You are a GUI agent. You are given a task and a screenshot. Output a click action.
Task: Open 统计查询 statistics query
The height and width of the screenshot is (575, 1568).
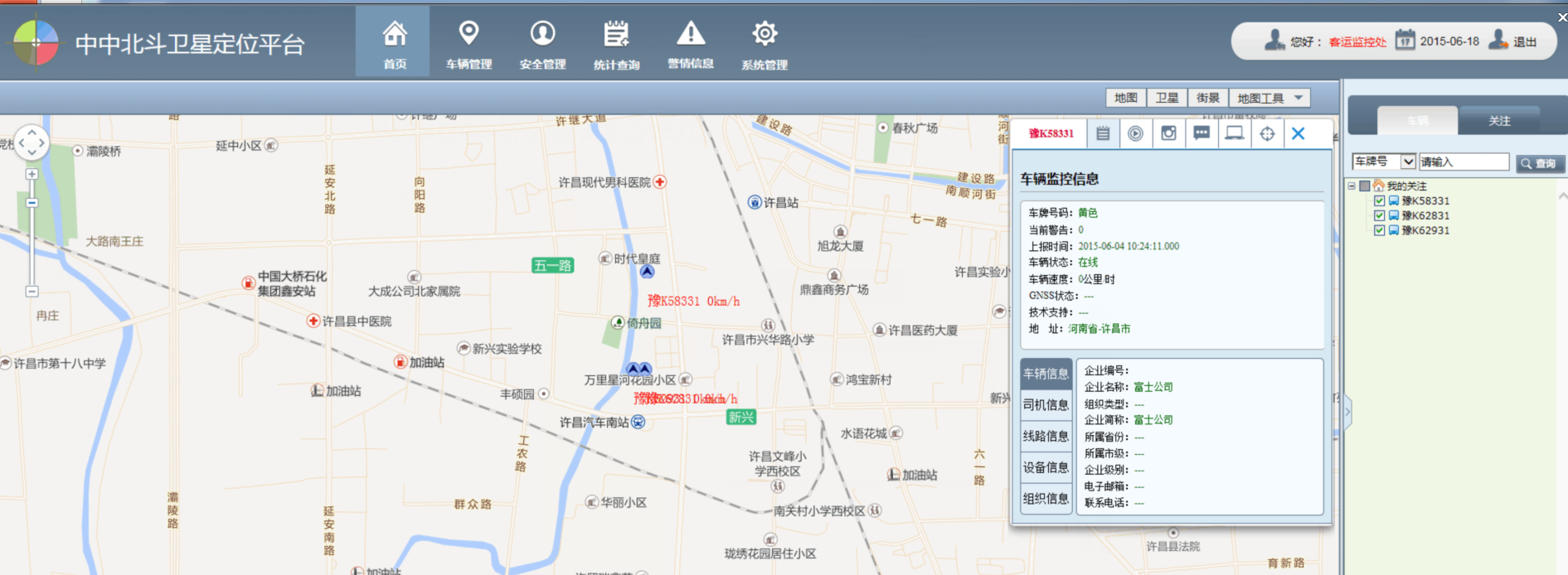click(616, 43)
